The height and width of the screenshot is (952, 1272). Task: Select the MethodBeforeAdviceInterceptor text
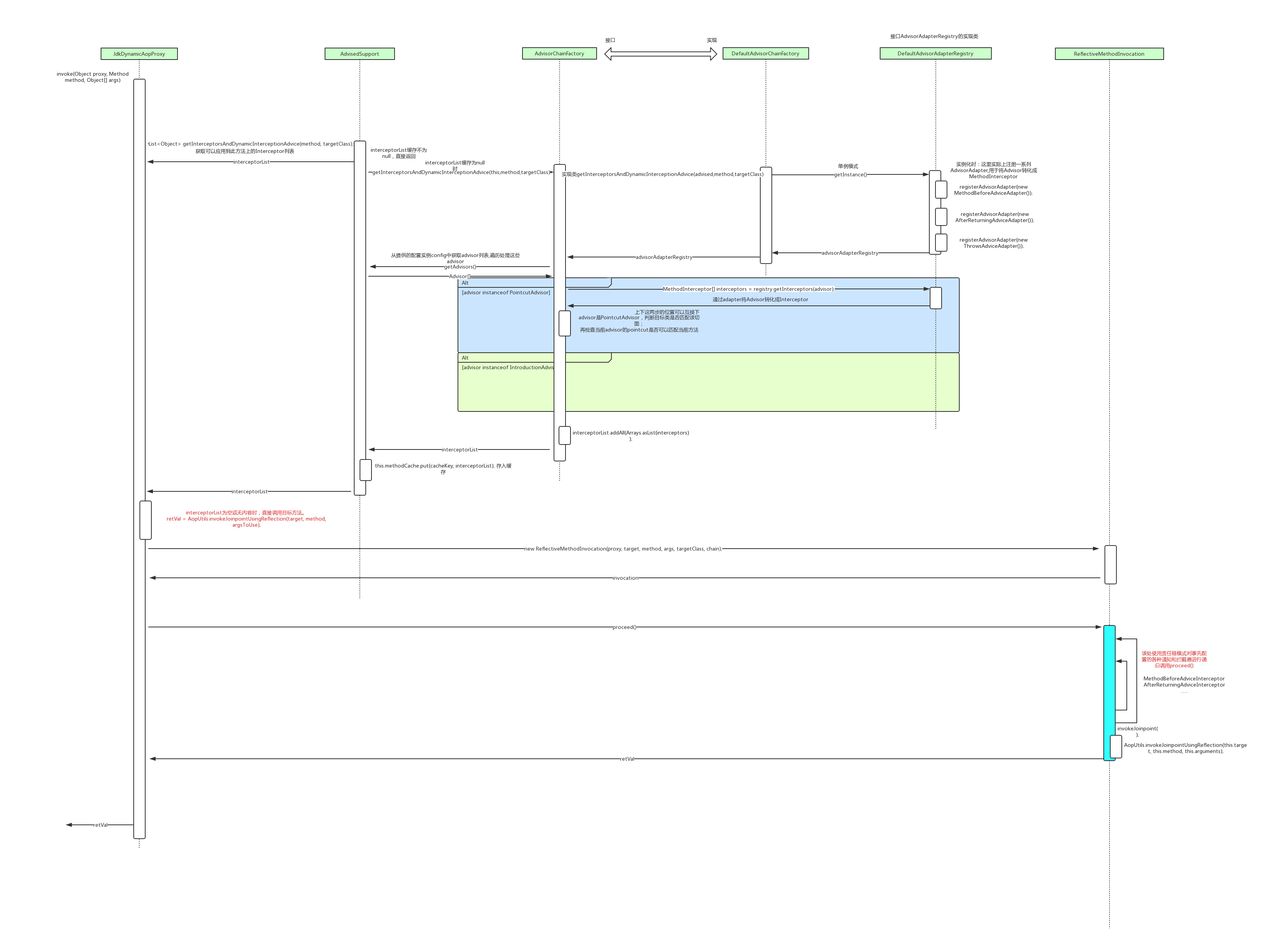click(1183, 679)
